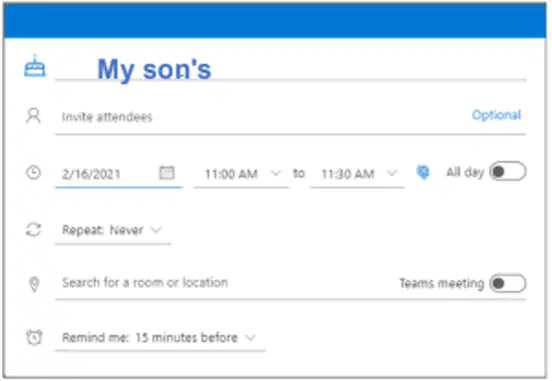This screenshot has width=552, height=381.
Task: Click the location pin icon
Action: (34, 284)
